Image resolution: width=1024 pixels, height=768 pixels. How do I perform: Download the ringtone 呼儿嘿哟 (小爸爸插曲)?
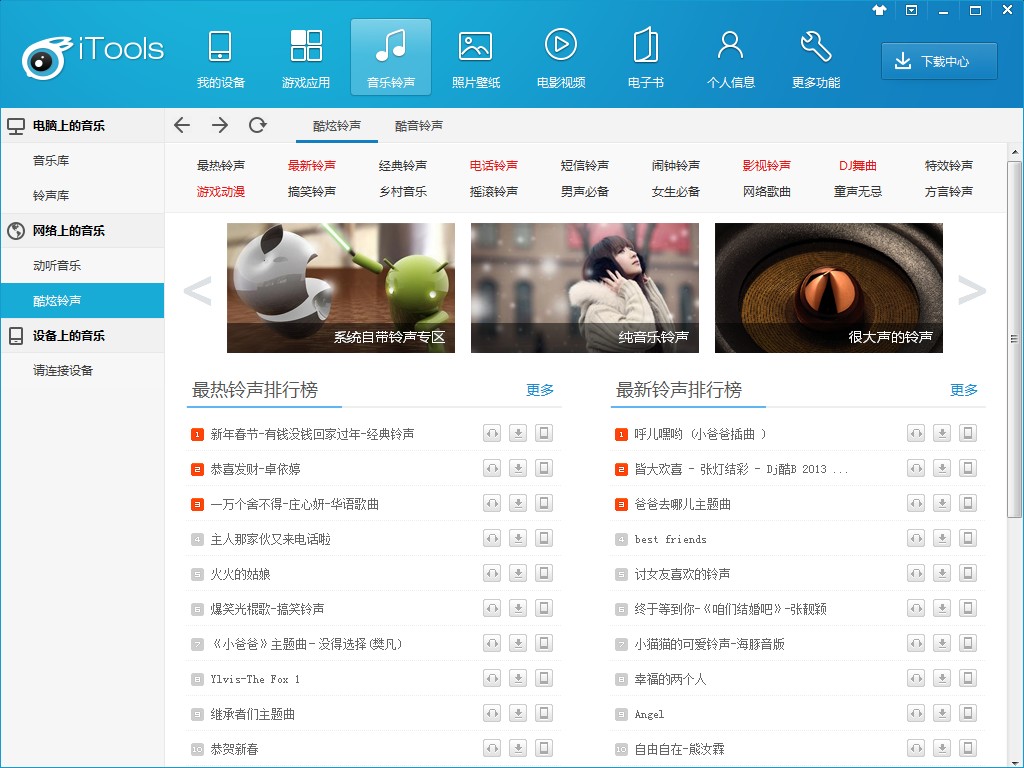tap(942, 434)
